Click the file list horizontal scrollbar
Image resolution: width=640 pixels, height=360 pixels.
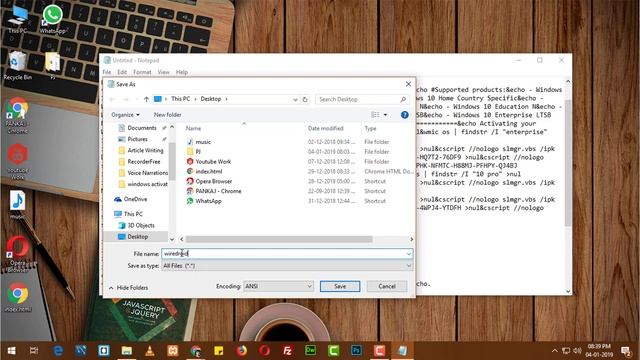click(279, 239)
